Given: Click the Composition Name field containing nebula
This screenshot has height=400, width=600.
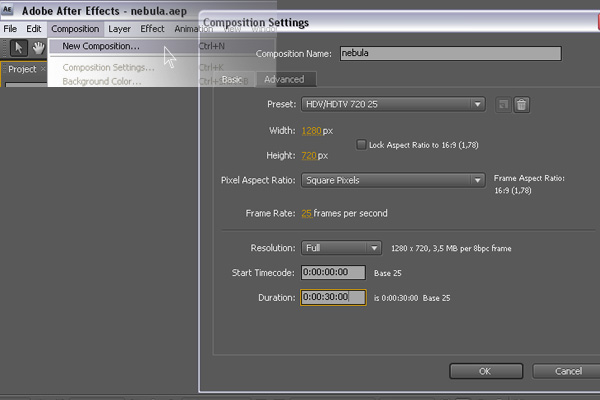Looking at the screenshot, I should pos(450,53).
